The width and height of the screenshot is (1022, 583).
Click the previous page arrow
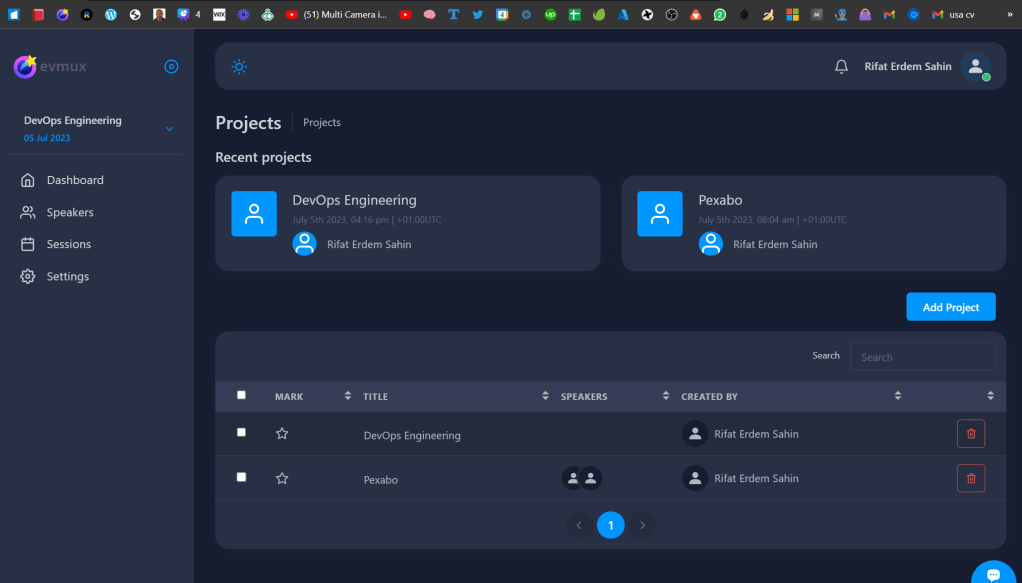coord(579,525)
